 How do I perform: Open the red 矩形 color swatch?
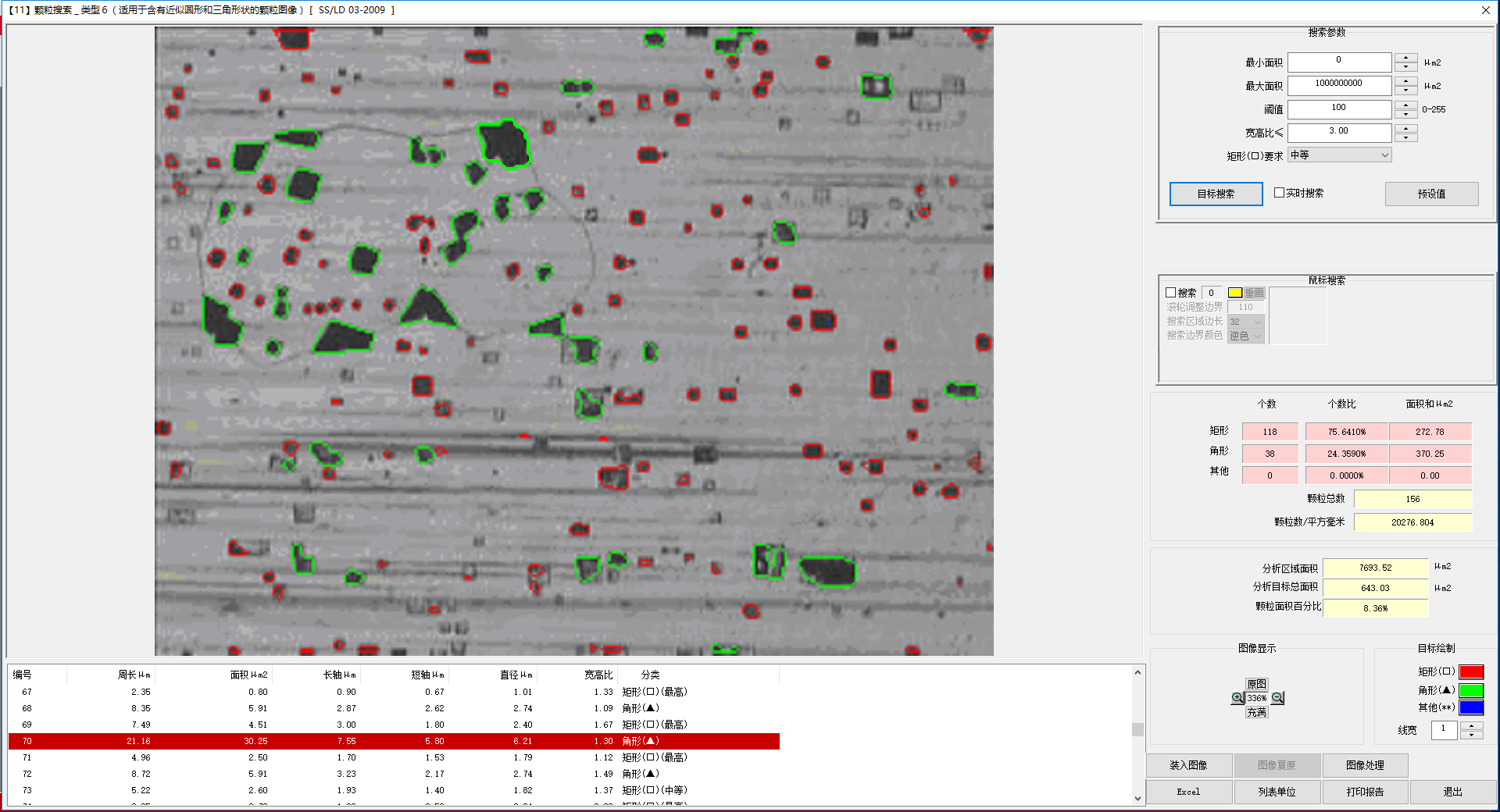click(1471, 671)
